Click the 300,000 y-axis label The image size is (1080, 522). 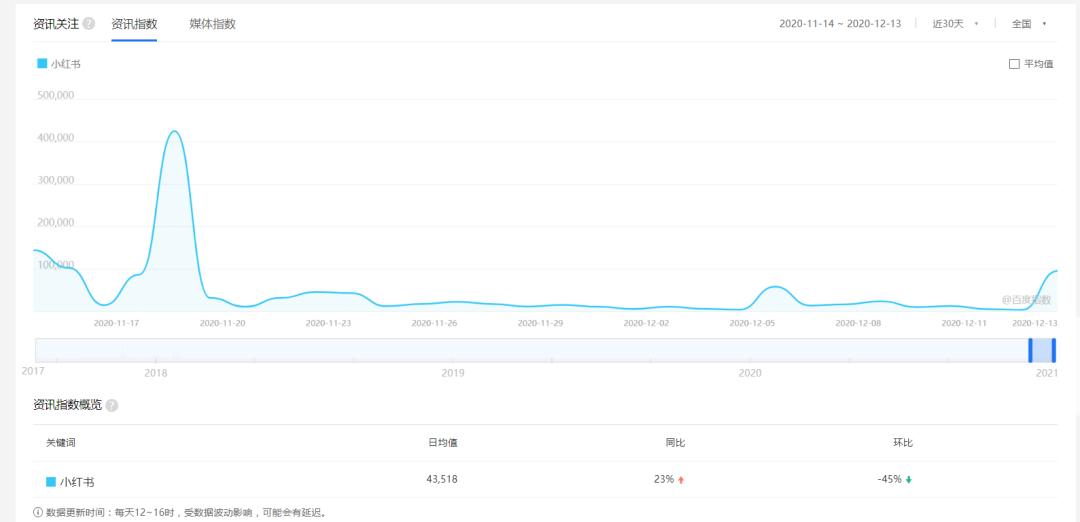point(54,180)
